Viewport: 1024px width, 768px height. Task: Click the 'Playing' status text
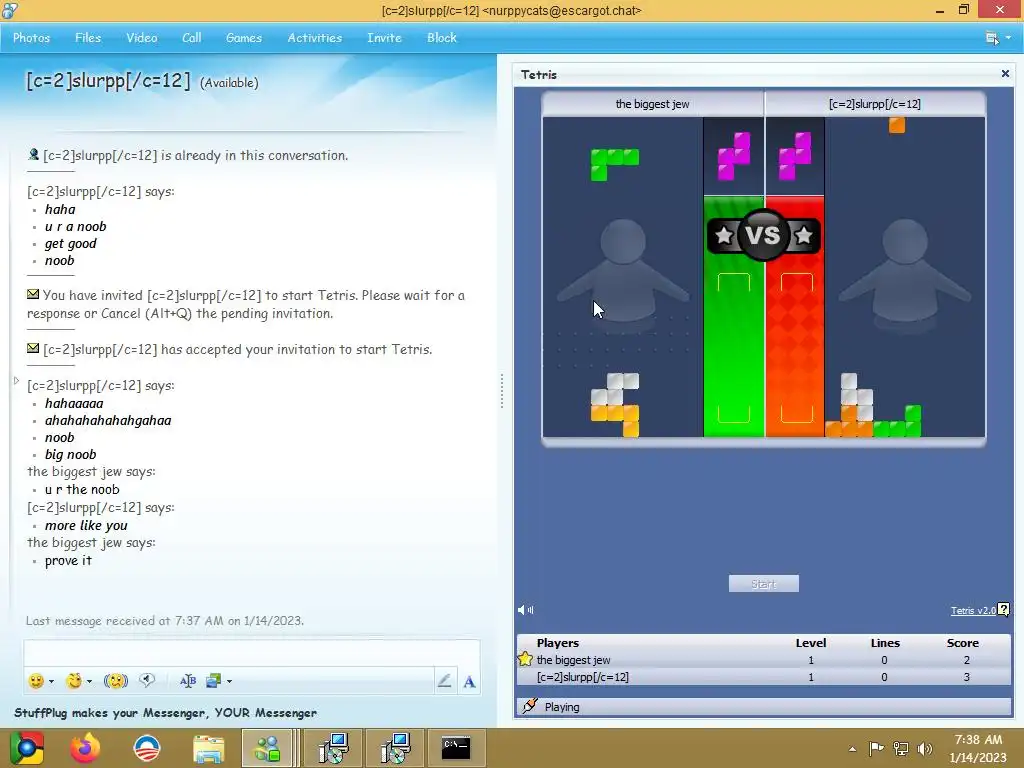point(562,707)
